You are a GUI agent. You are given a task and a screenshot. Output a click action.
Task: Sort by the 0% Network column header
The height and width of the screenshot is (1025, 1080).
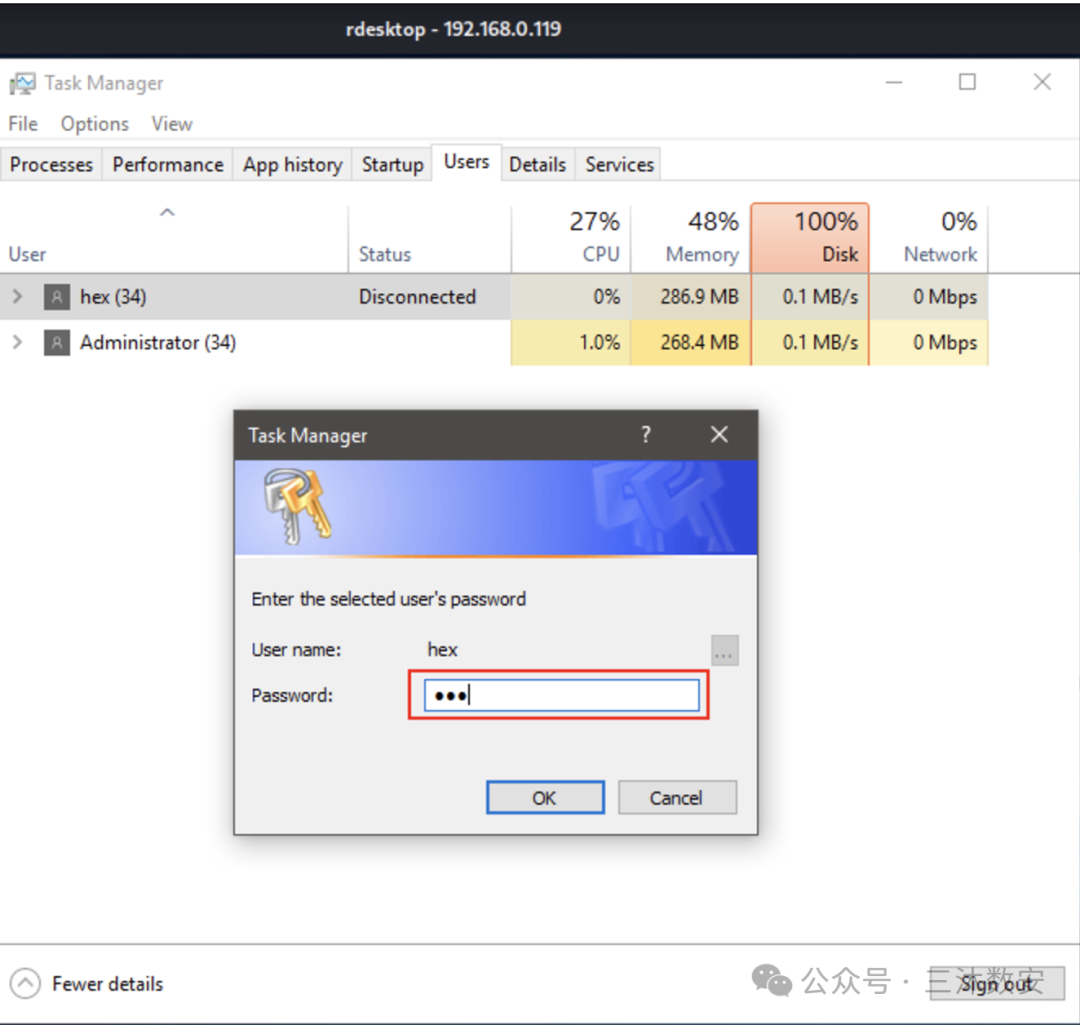(x=928, y=238)
